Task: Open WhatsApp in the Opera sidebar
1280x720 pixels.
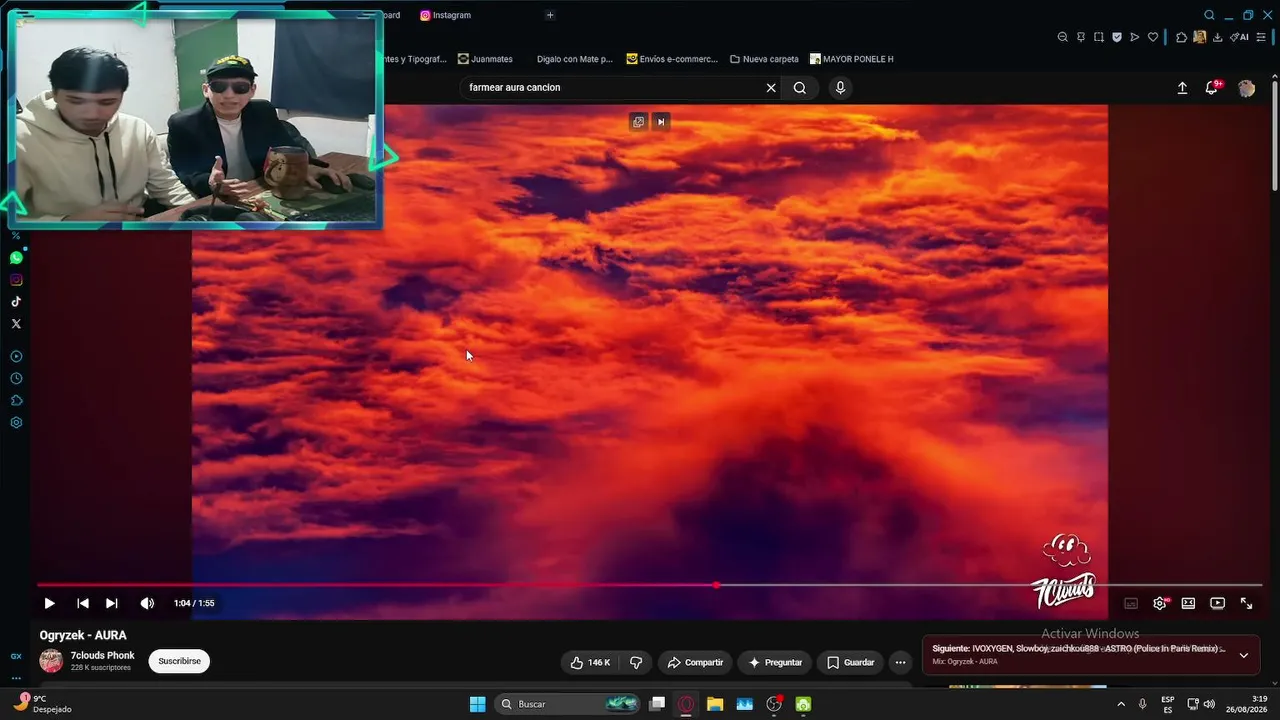Action: (16, 258)
